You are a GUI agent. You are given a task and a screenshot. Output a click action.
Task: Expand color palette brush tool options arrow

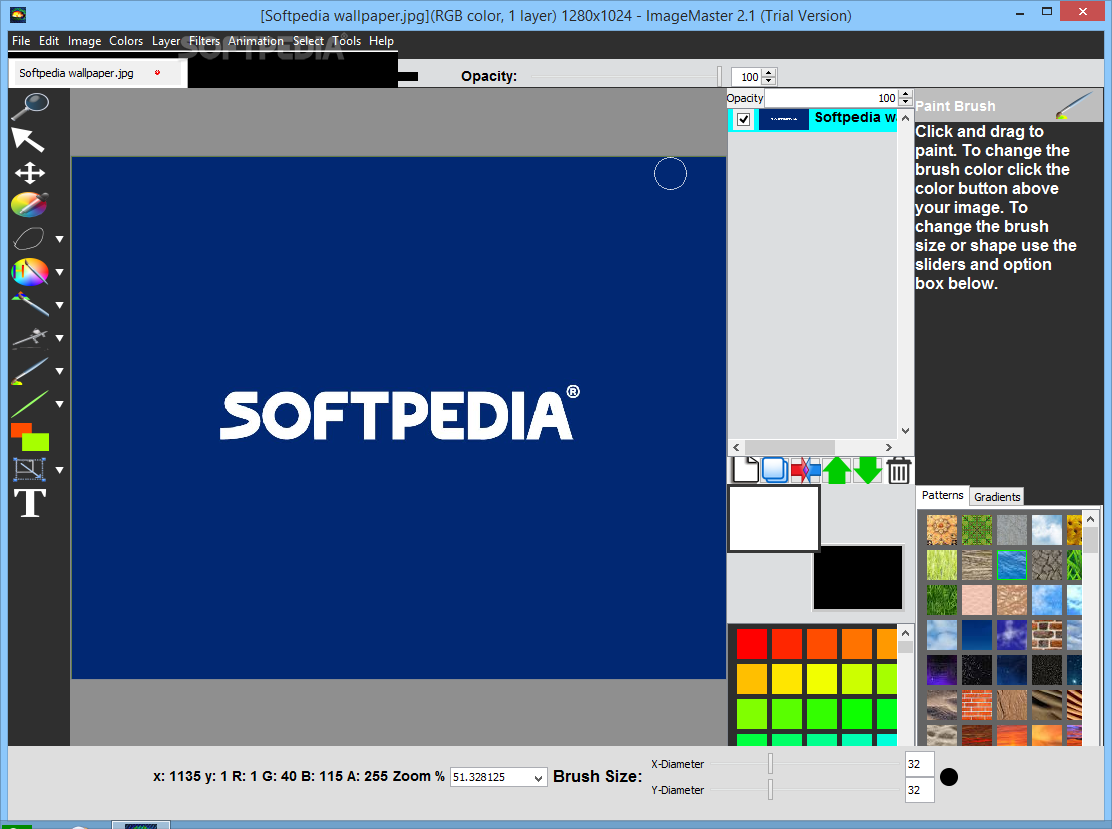[x=60, y=272]
